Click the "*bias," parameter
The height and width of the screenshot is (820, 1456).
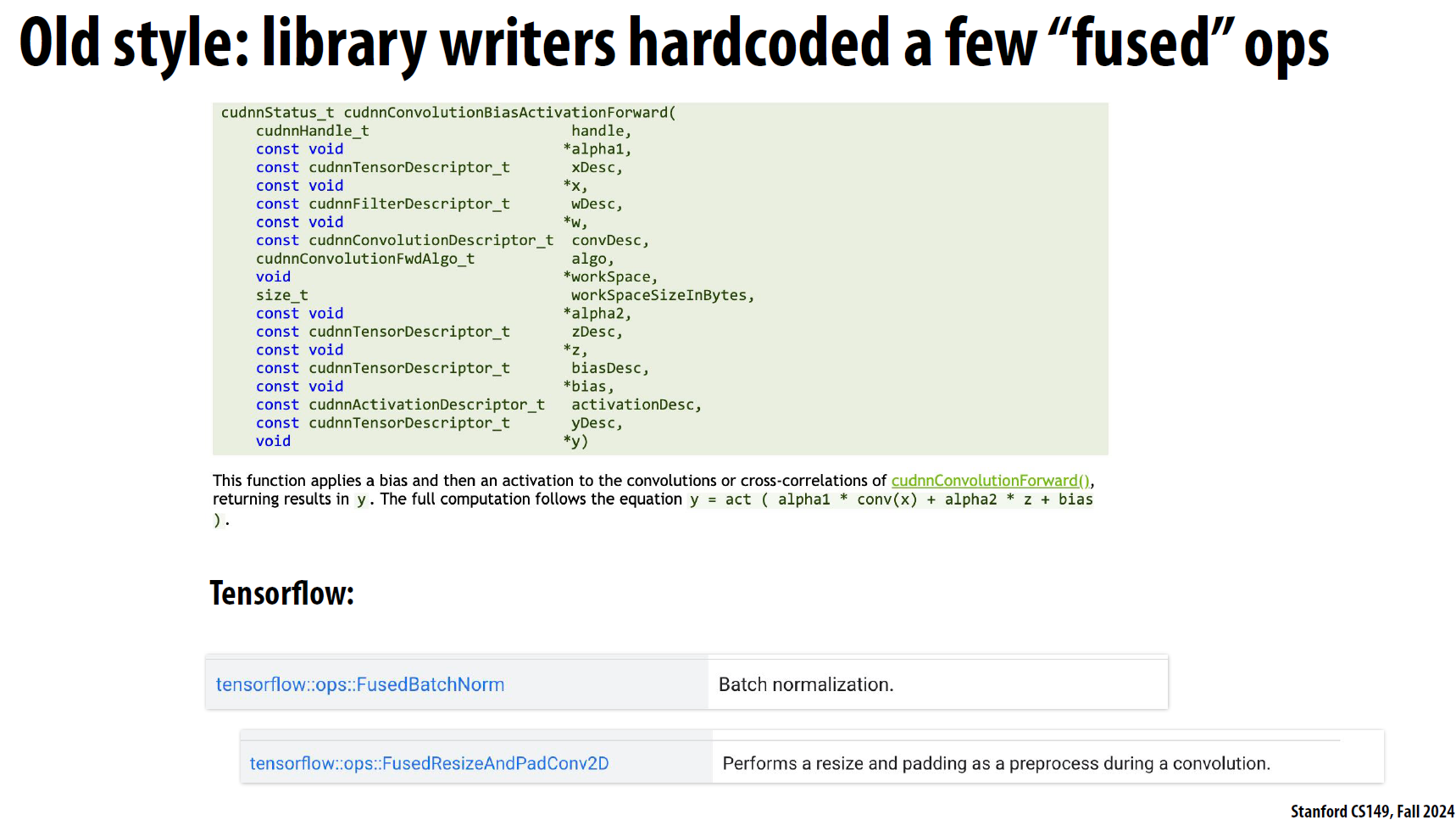(x=588, y=387)
